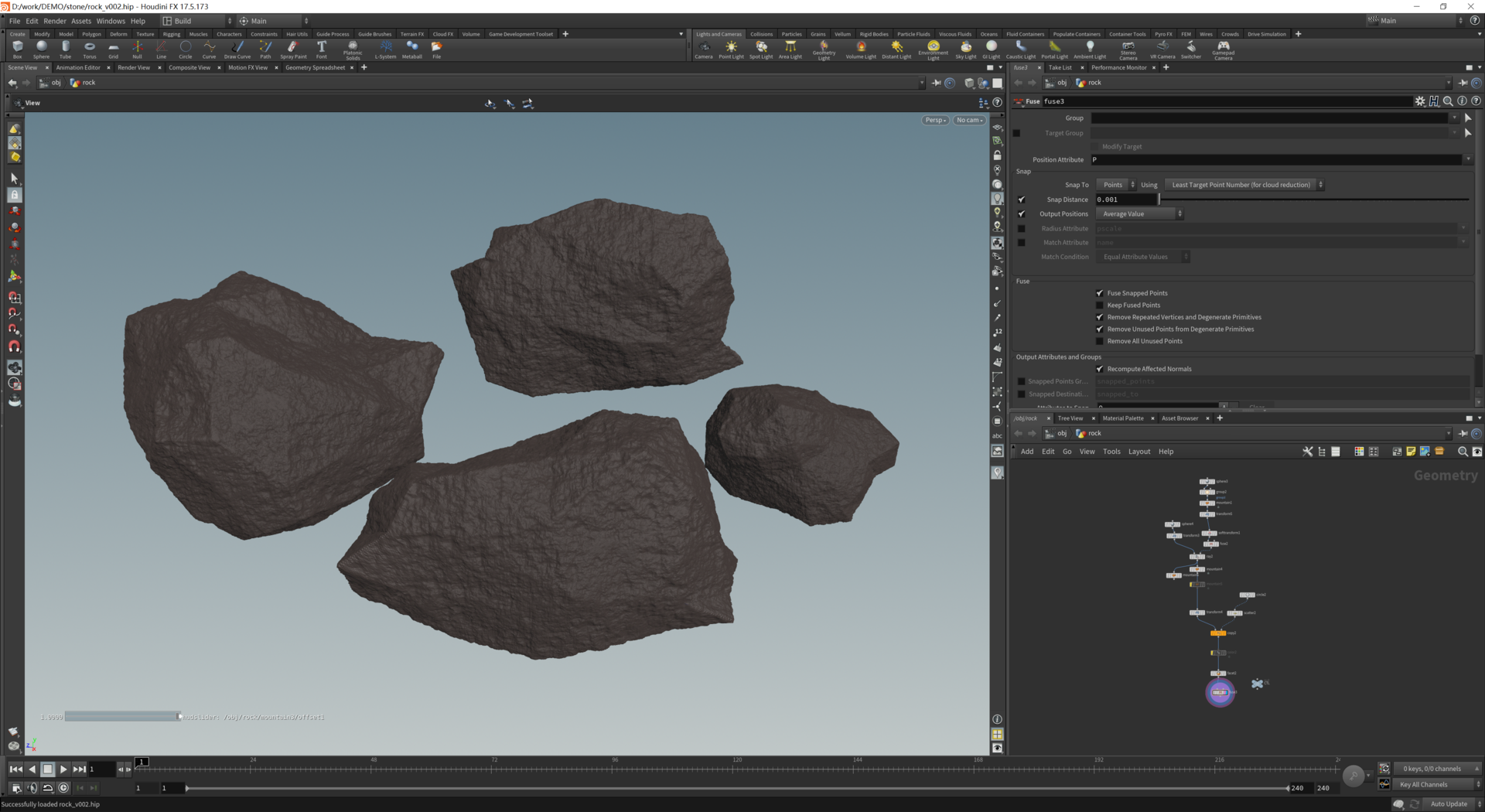Select the Font shelf tool
Screen dimensions: 1485x812
(322, 49)
